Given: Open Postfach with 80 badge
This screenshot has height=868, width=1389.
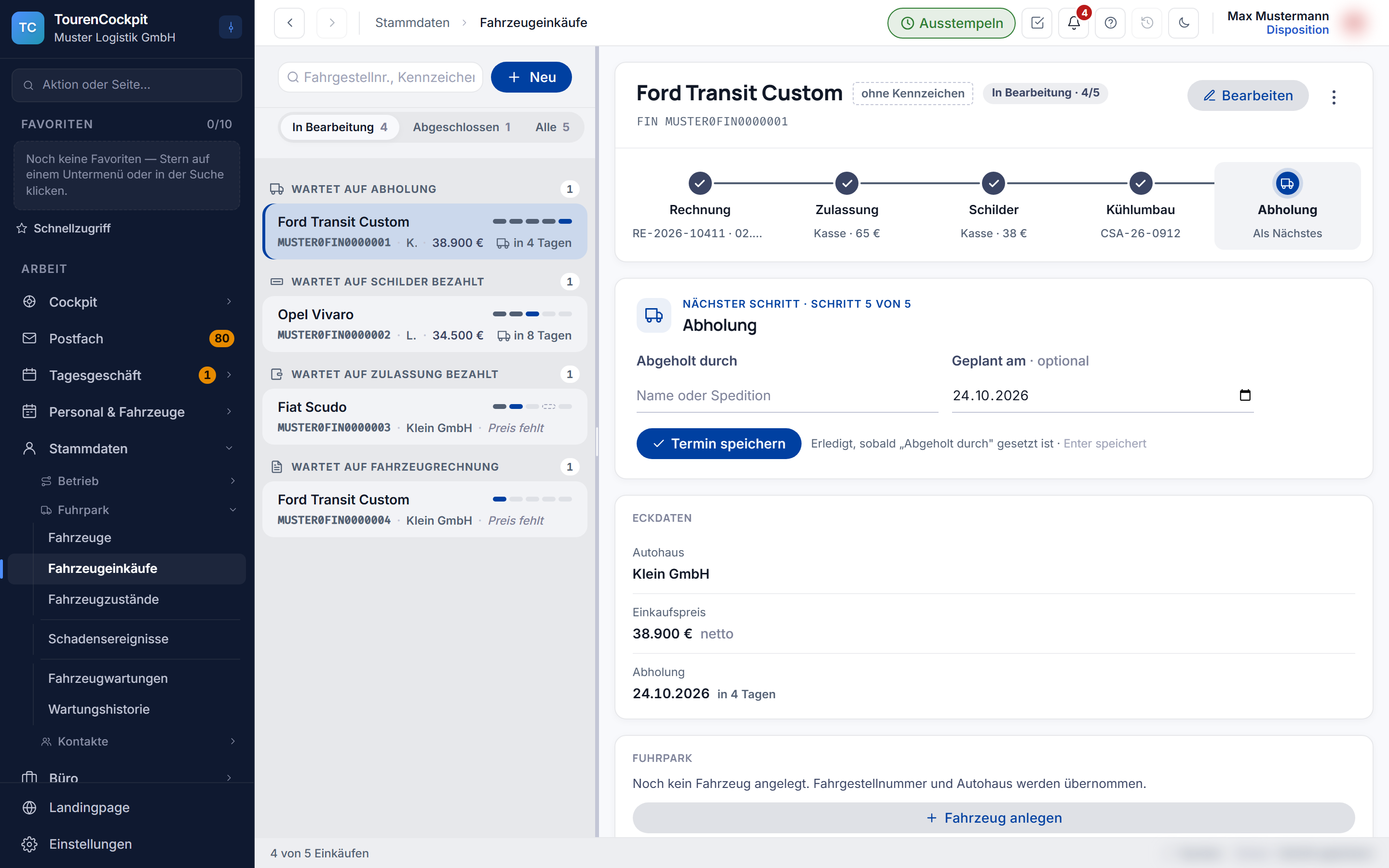Looking at the screenshot, I should [127, 338].
